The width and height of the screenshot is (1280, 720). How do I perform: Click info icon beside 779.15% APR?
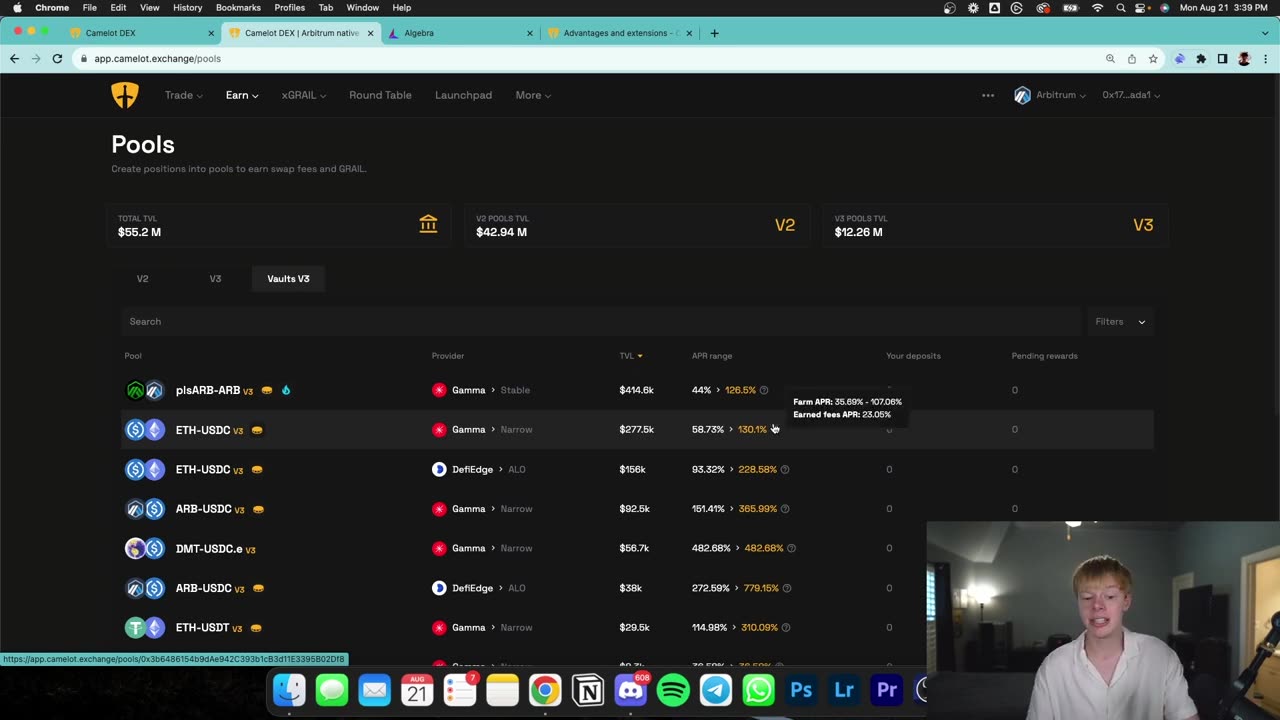click(x=787, y=588)
